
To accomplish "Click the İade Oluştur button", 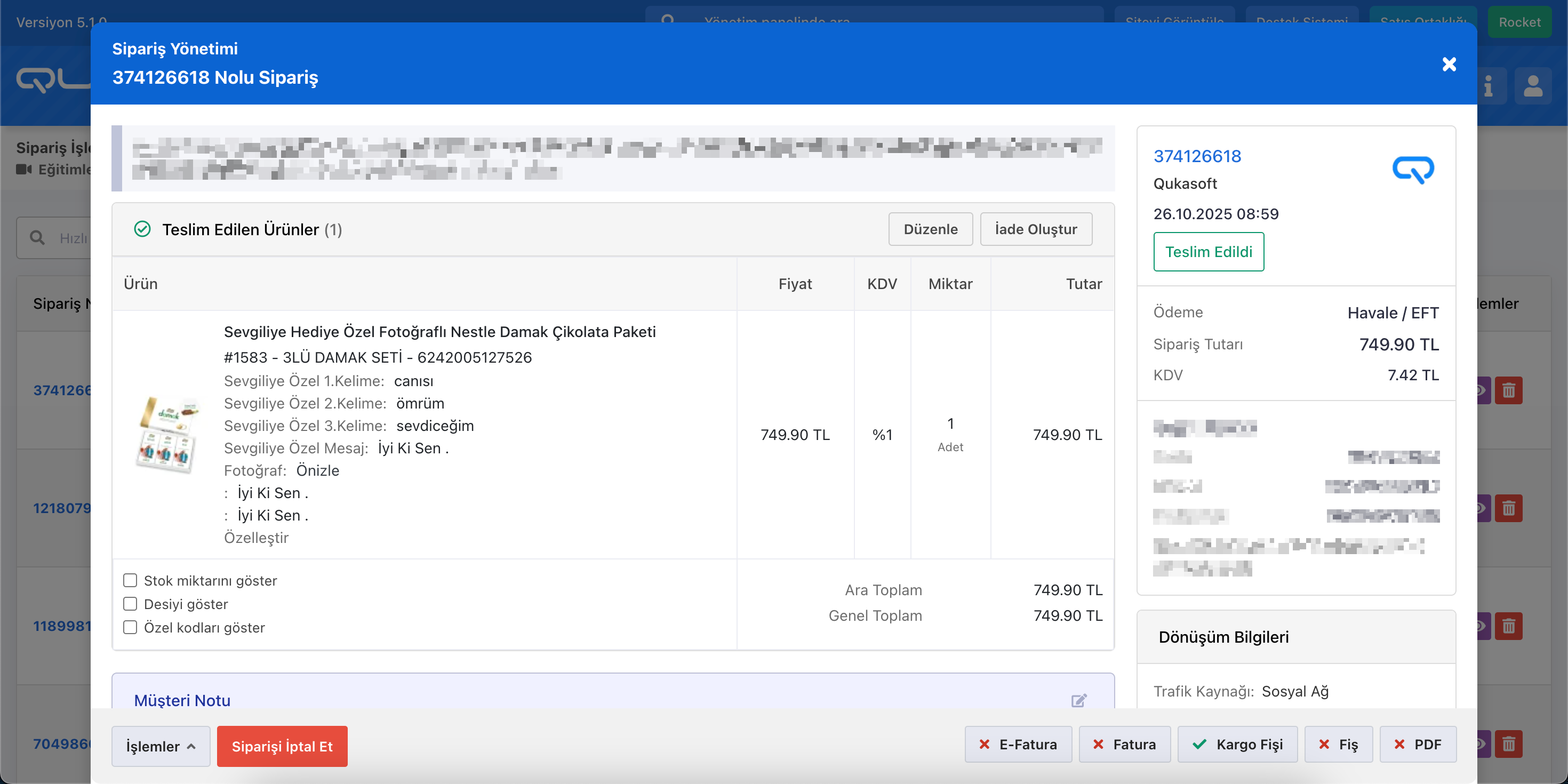I will pos(1036,229).
